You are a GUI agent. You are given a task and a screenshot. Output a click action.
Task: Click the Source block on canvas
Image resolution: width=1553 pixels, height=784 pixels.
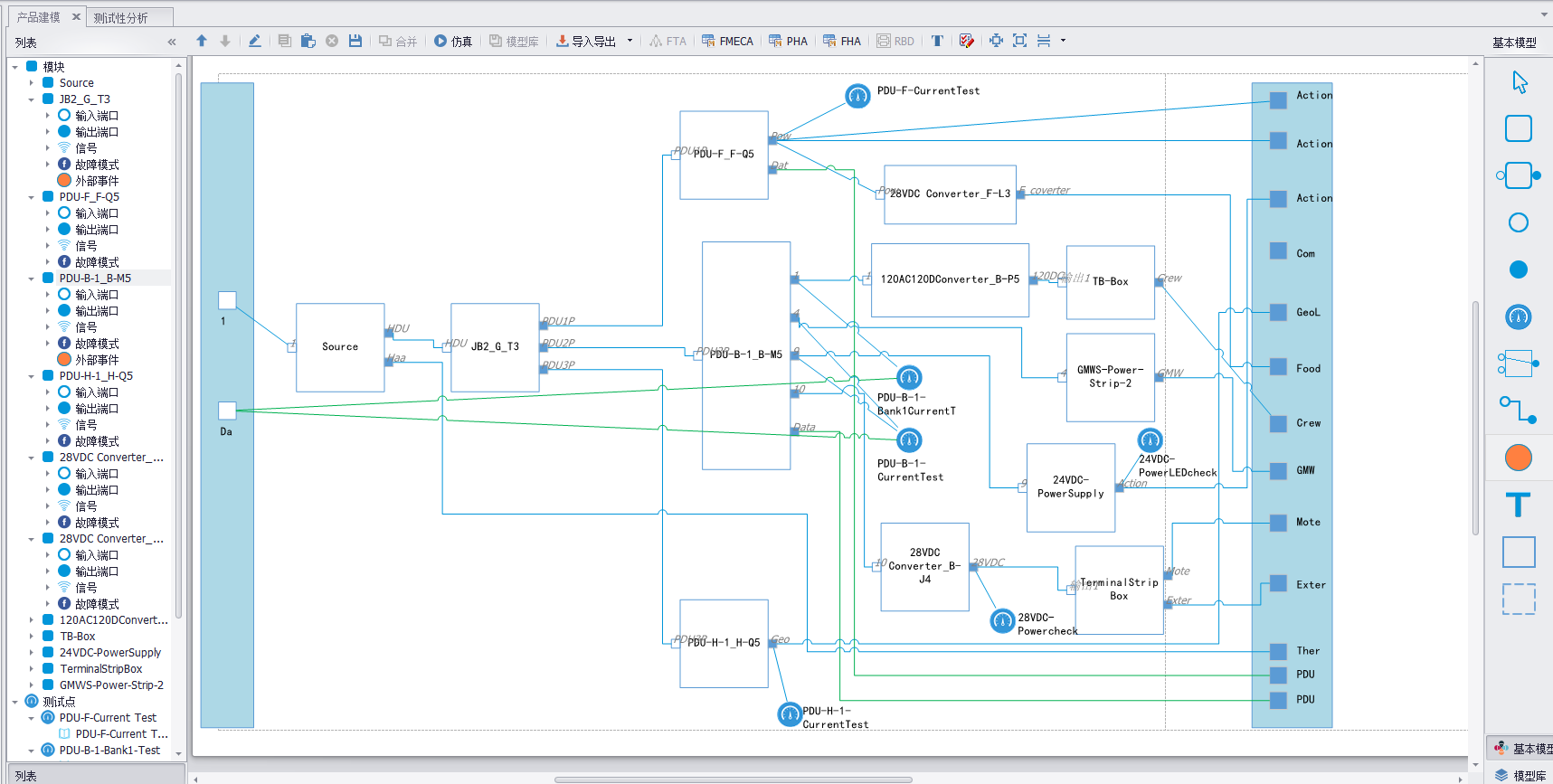pos(340,347)
